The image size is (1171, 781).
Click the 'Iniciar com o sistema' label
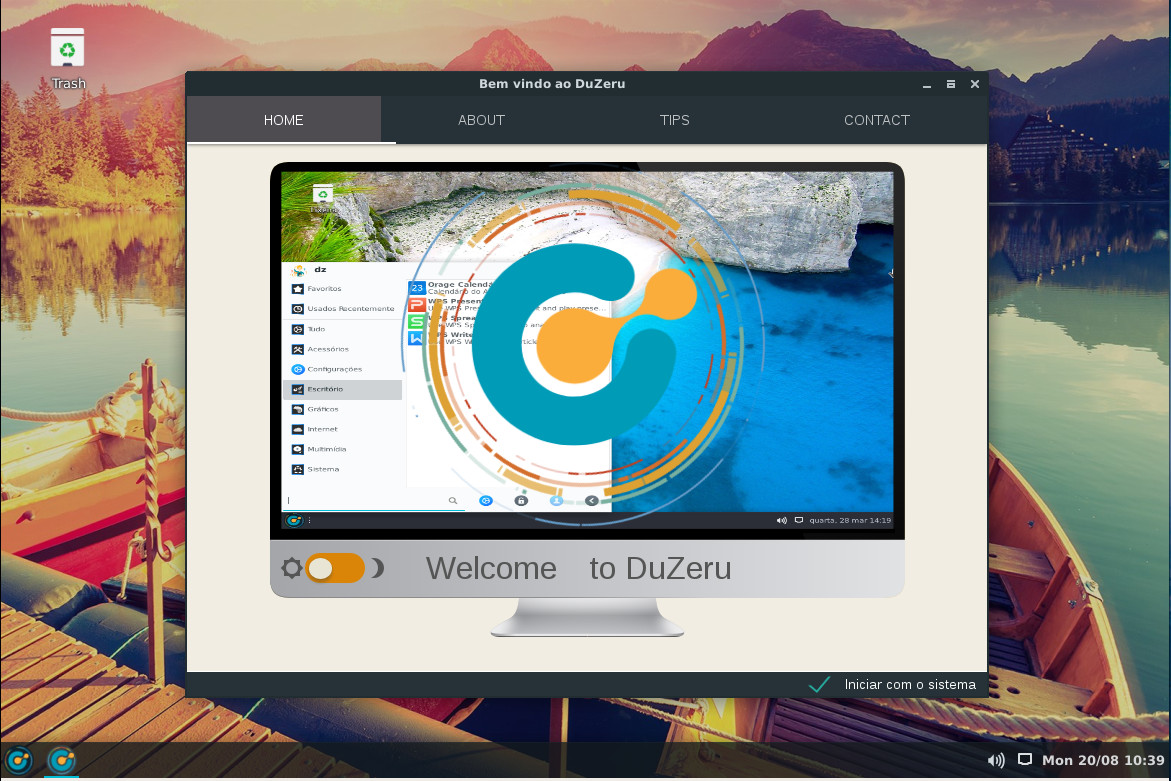910,684
